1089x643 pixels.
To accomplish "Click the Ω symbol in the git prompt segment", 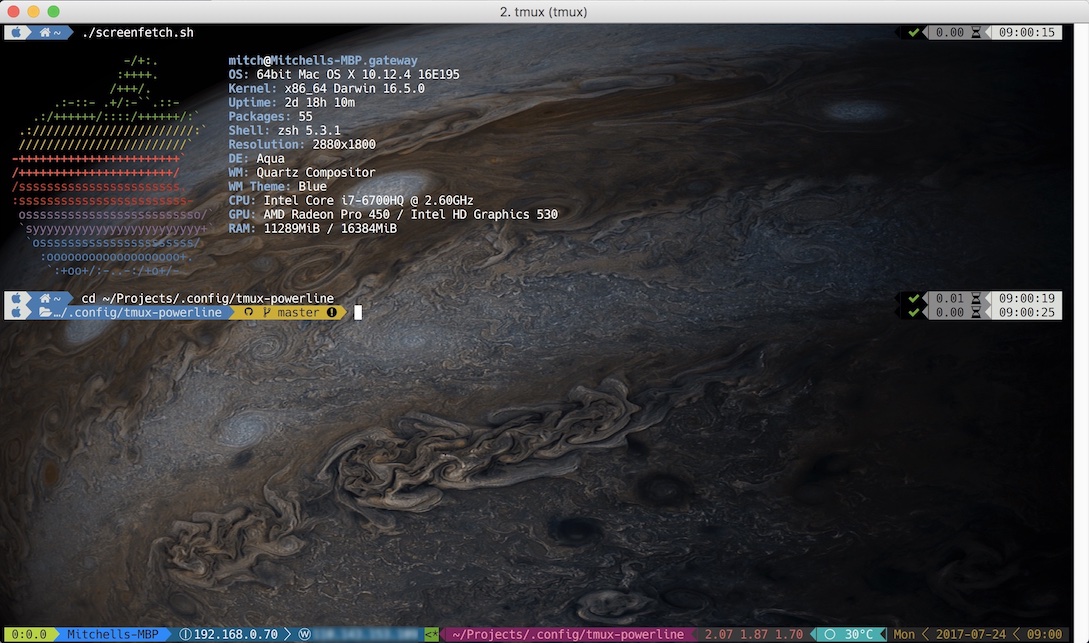I will pos(250,311).
